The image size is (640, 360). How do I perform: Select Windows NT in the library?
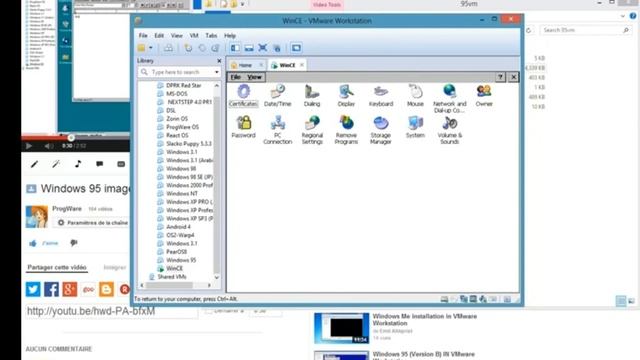coord(182,193)
